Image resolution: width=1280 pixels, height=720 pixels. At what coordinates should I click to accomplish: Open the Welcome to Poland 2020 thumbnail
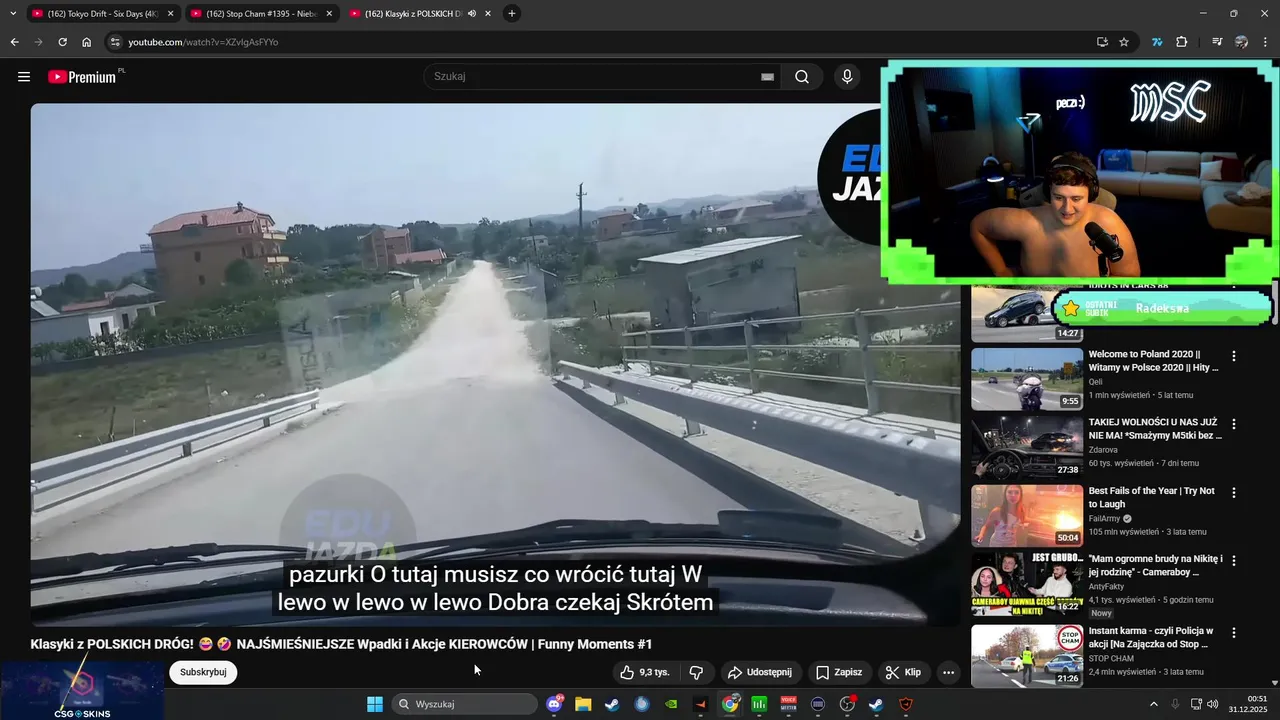pyautogui.click(x=1027, y=379)
